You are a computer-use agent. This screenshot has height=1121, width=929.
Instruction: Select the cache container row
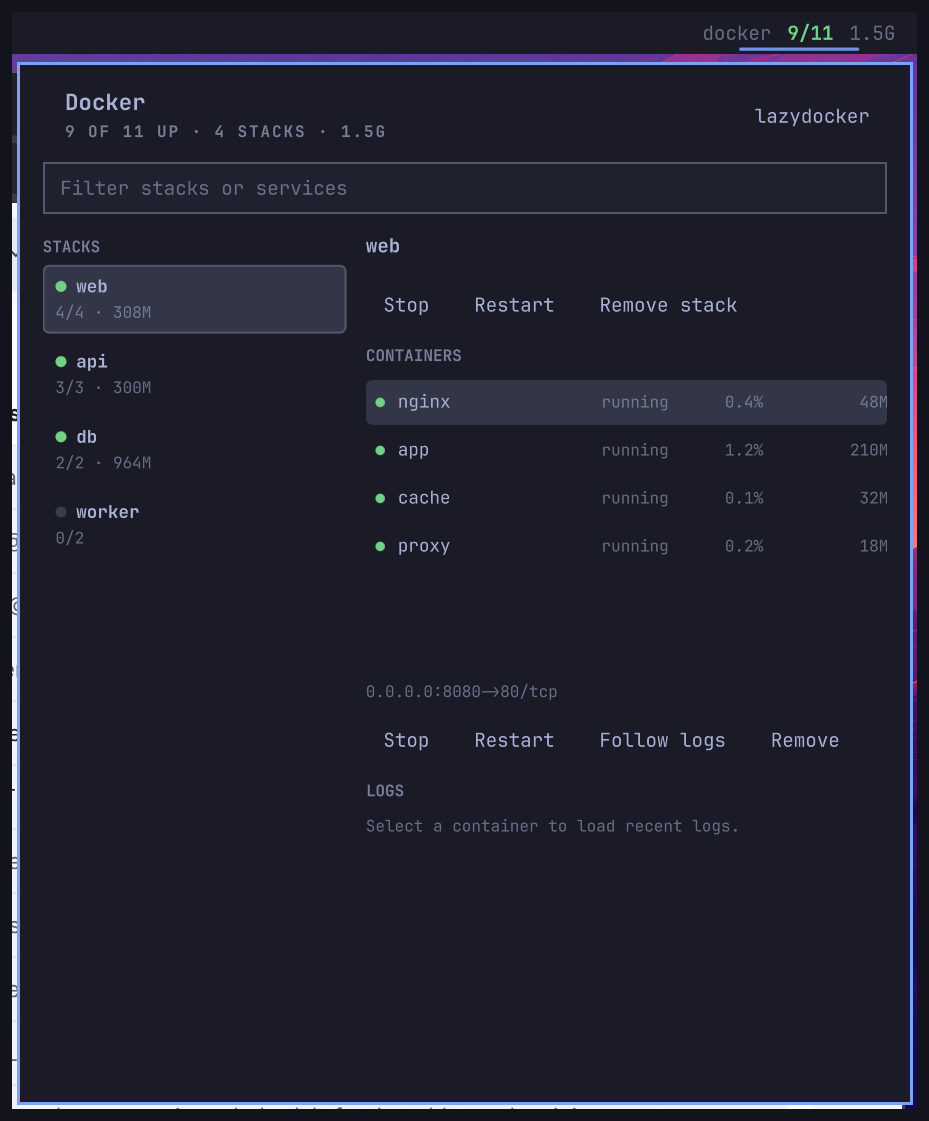tap(626, 498)
